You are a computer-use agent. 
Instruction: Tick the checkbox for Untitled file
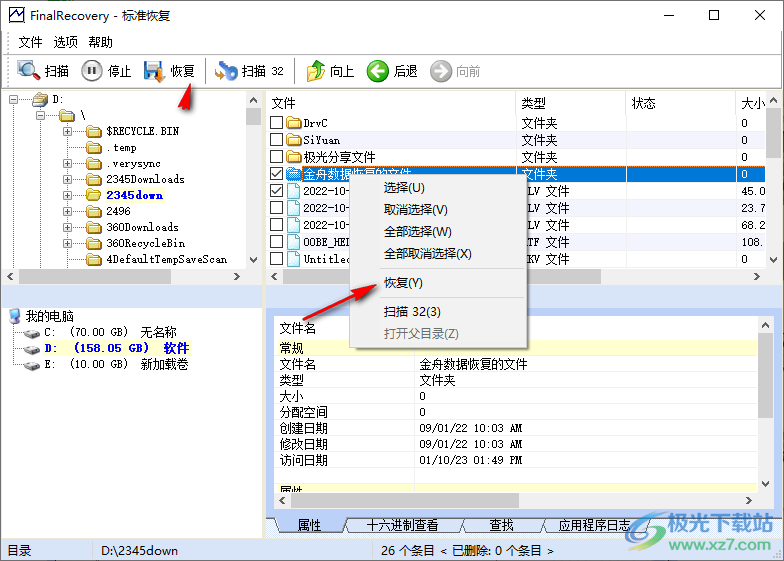coord(276,258)
